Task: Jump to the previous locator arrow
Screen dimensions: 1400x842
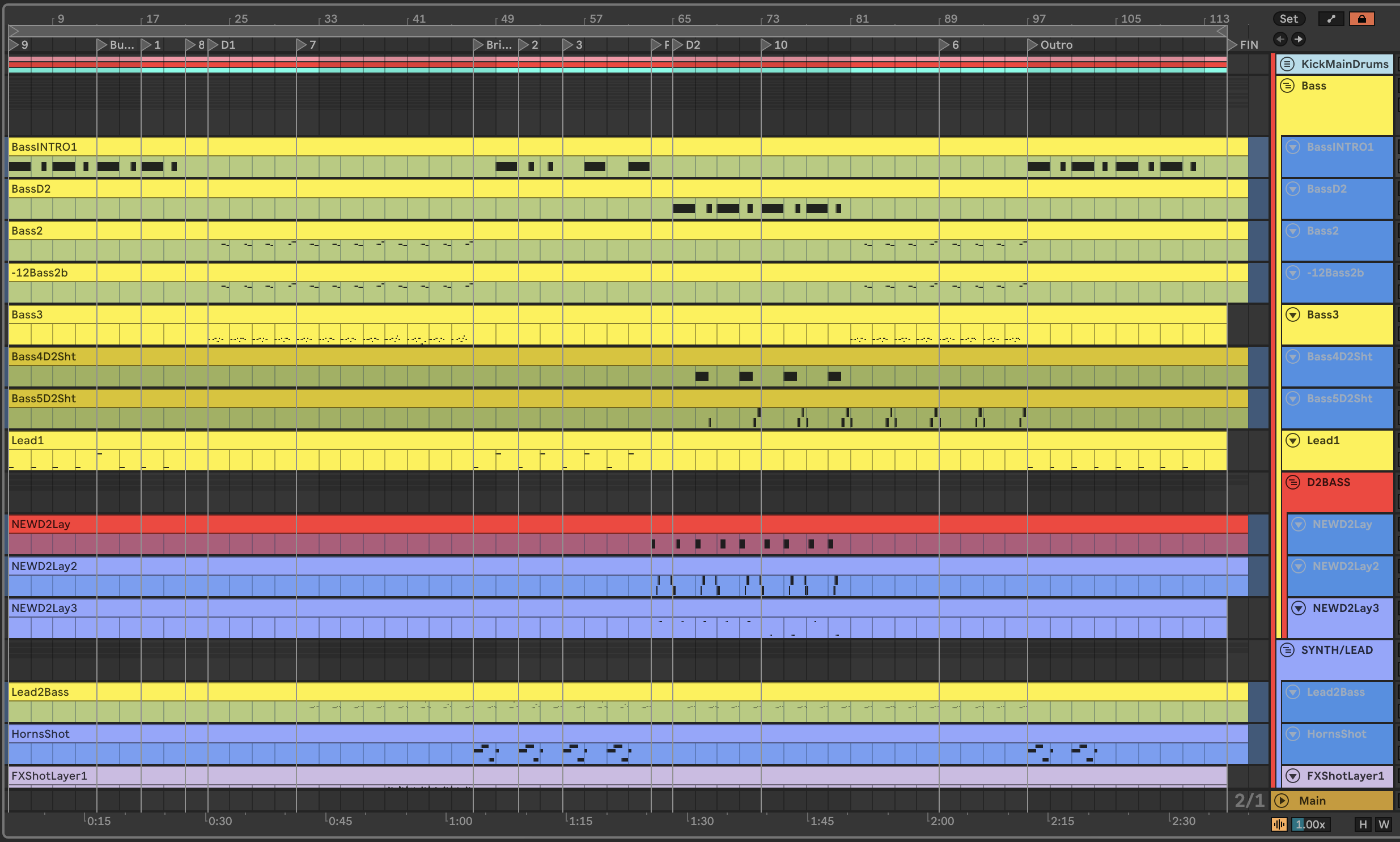Action: tap(1280, 39)
